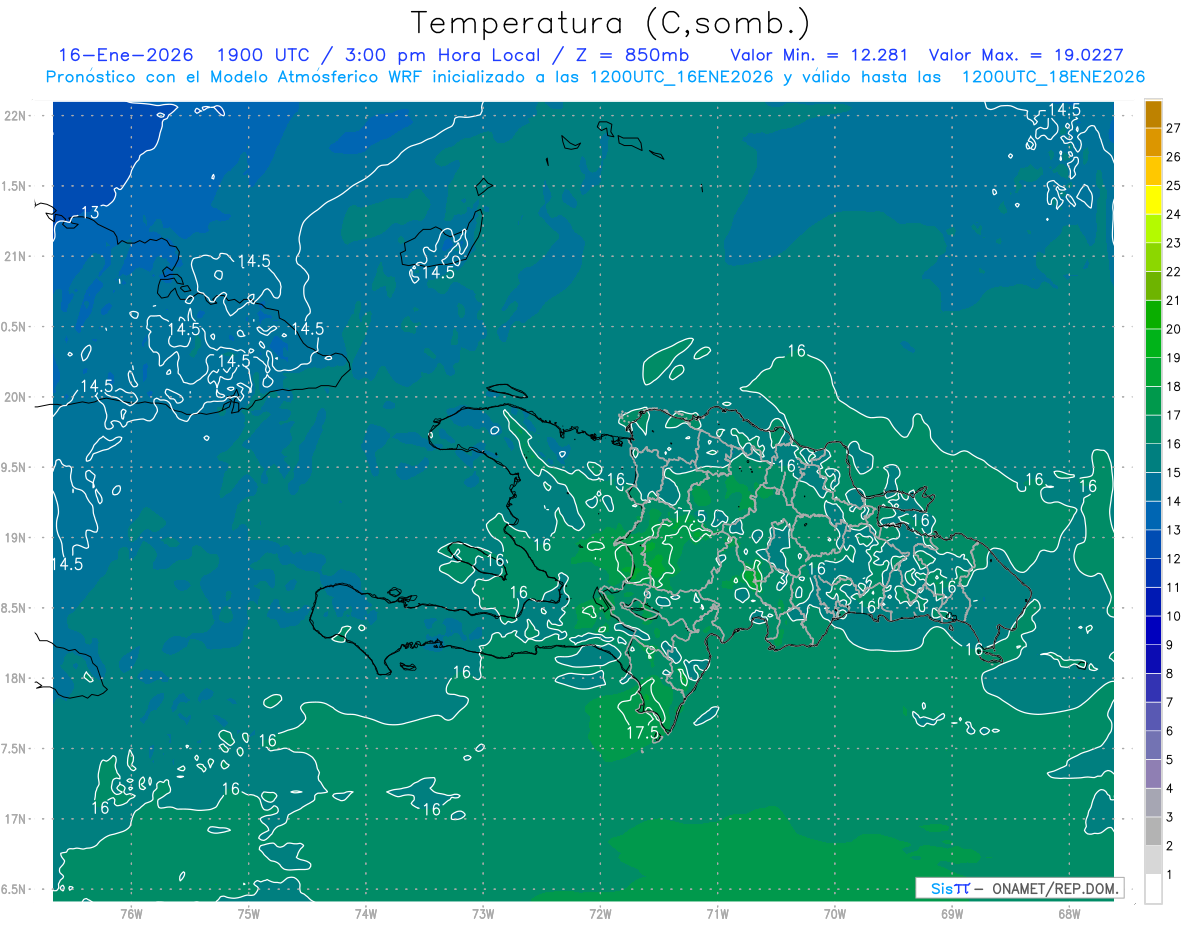Click the white bottom swatch of color scale
This screenshot has width=1200, height=927.
click(x=1153, y=888)
